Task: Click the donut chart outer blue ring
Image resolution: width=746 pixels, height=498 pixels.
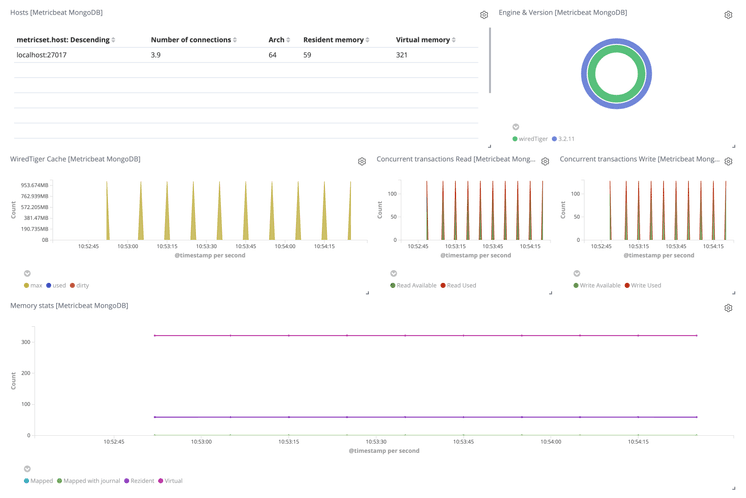Action: click(x=647, y=75)
